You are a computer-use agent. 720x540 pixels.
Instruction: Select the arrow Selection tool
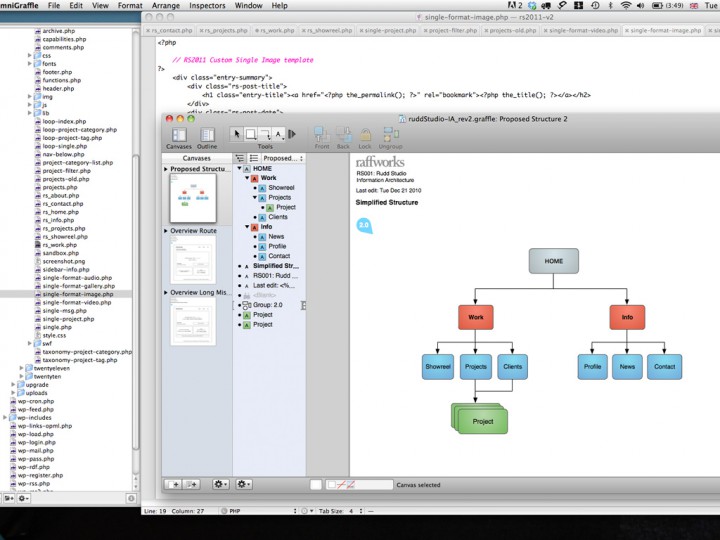pos(237,134)
